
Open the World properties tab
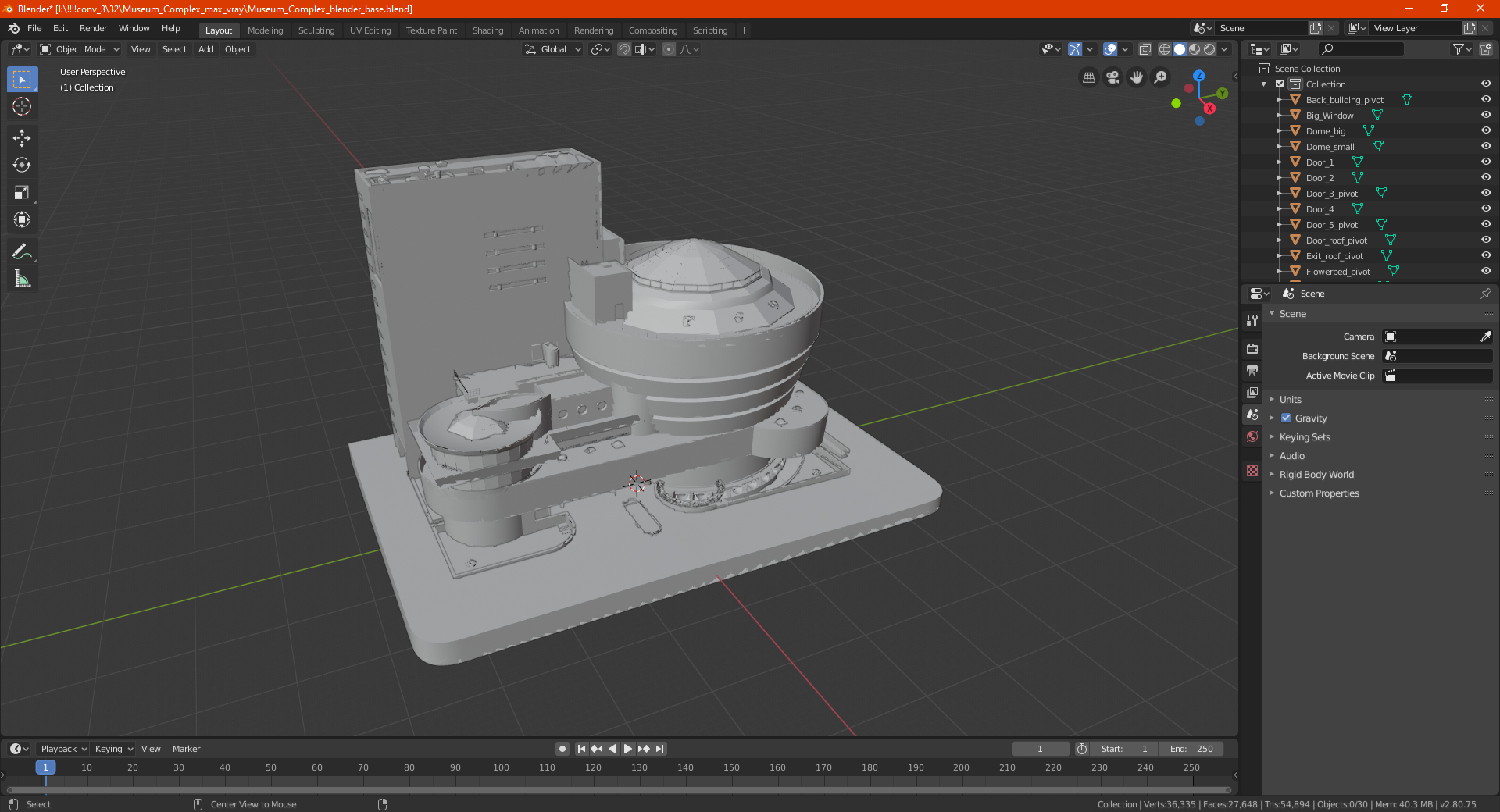pyautogui.click(x=1252, y=436)
